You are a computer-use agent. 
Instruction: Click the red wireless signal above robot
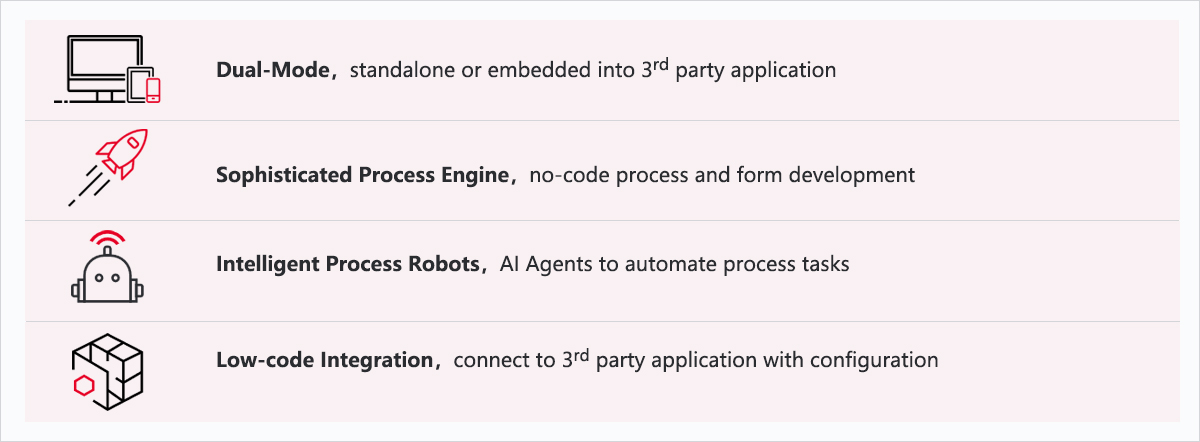[107, 239]
